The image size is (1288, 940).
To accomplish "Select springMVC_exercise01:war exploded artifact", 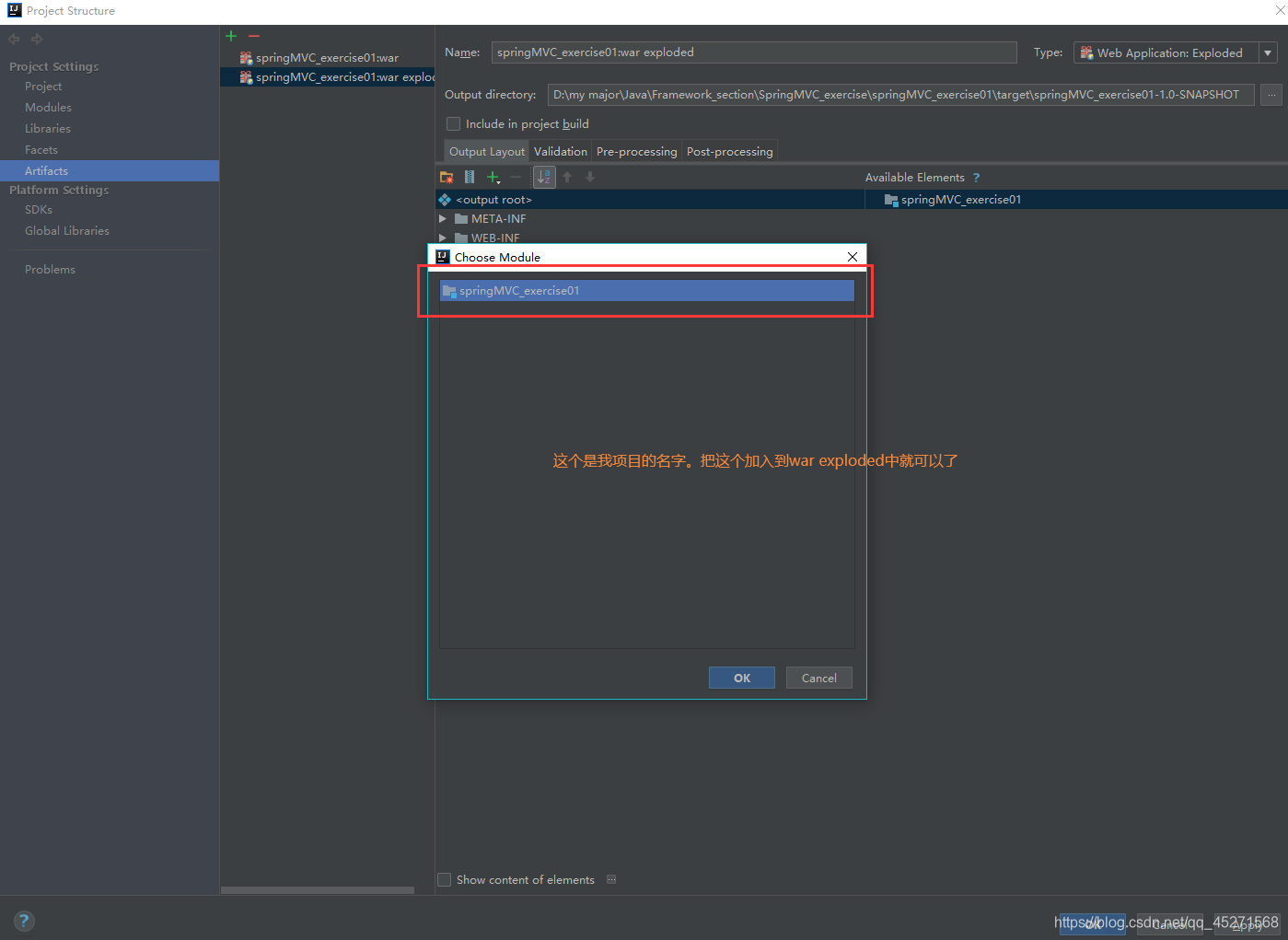I will tap(328, 77).
